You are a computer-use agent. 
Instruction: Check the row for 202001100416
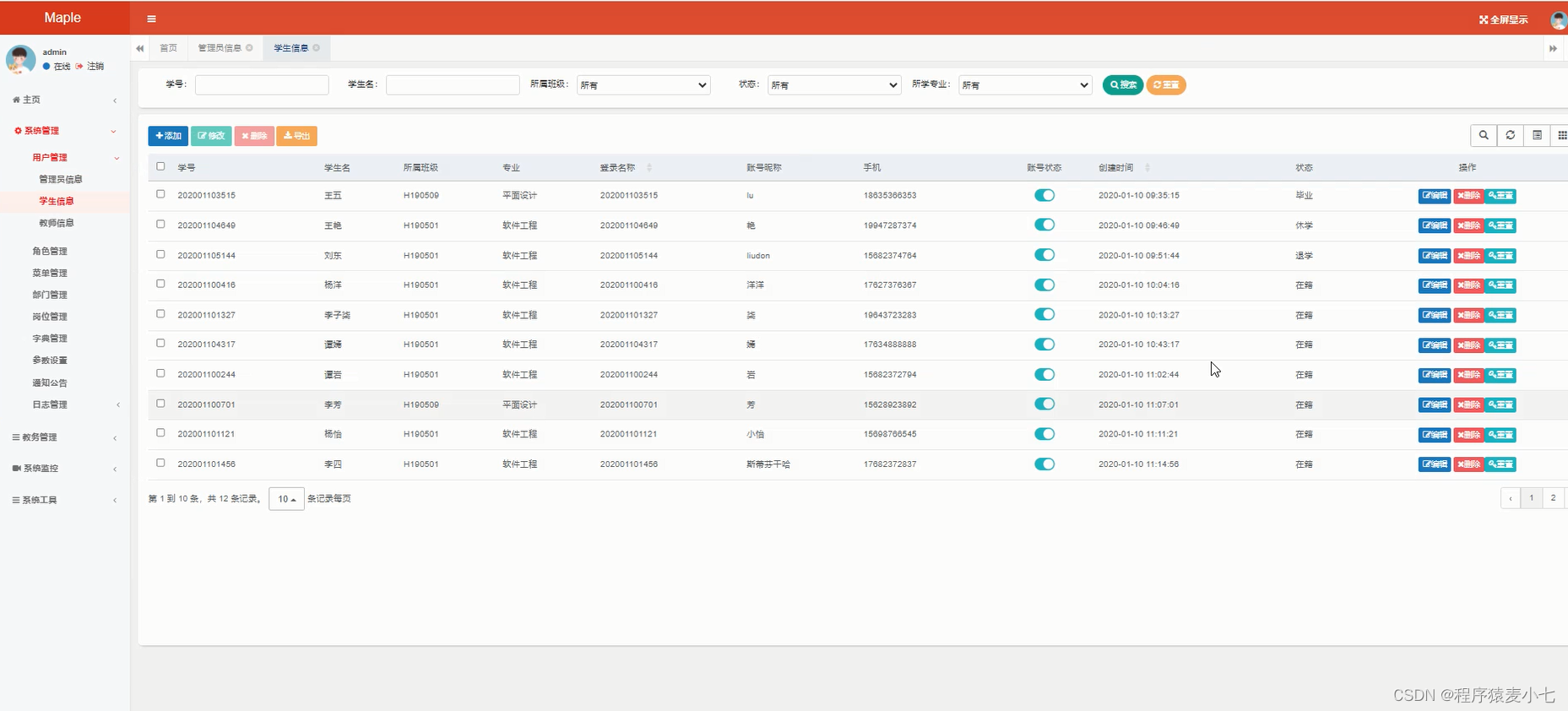[x=160, y=284]
